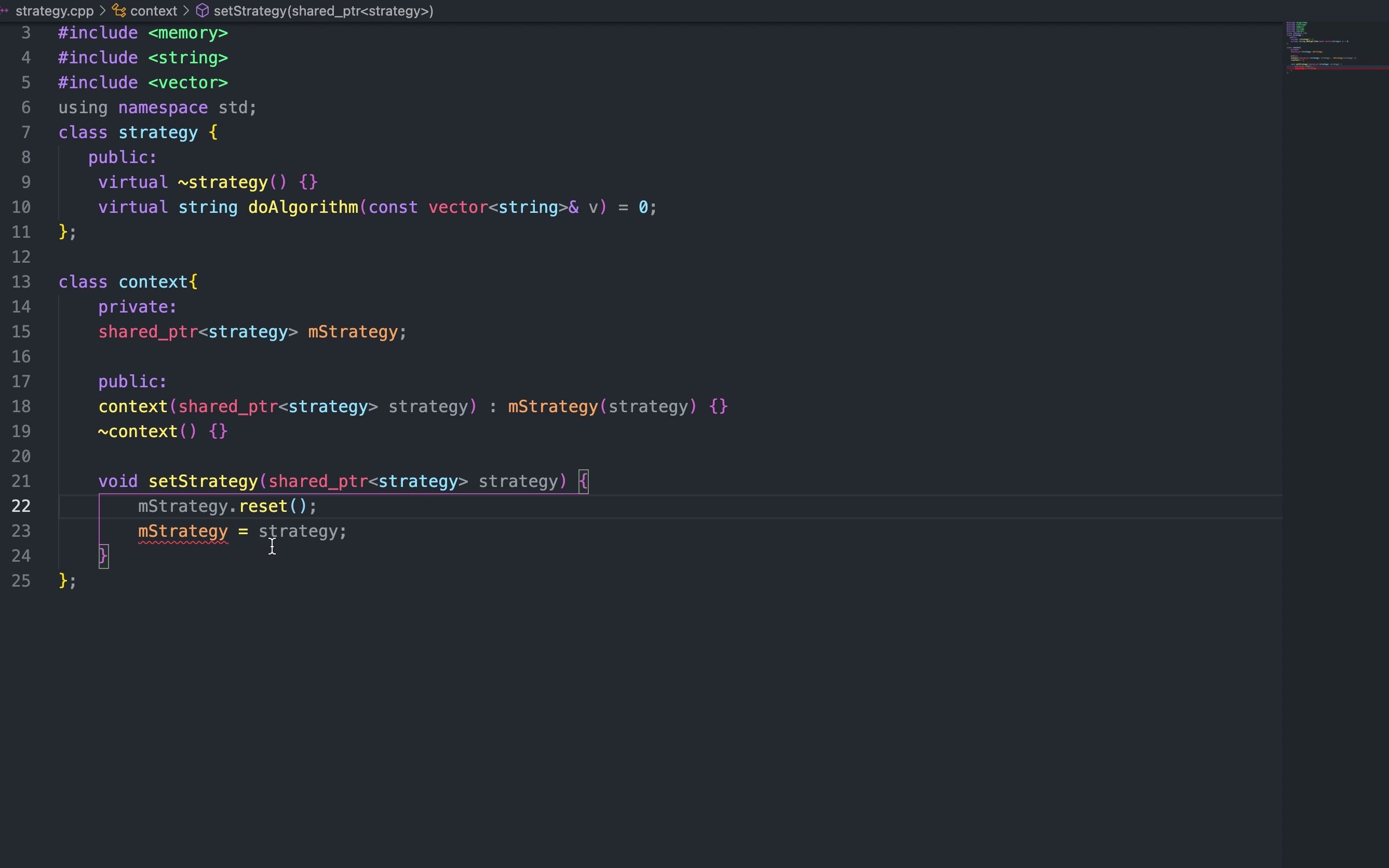Image resolution: width=1389 pixels, height=868 pixels.
Task: Open the strategy.cpp breadcrumb
Action: pos(54,11)
